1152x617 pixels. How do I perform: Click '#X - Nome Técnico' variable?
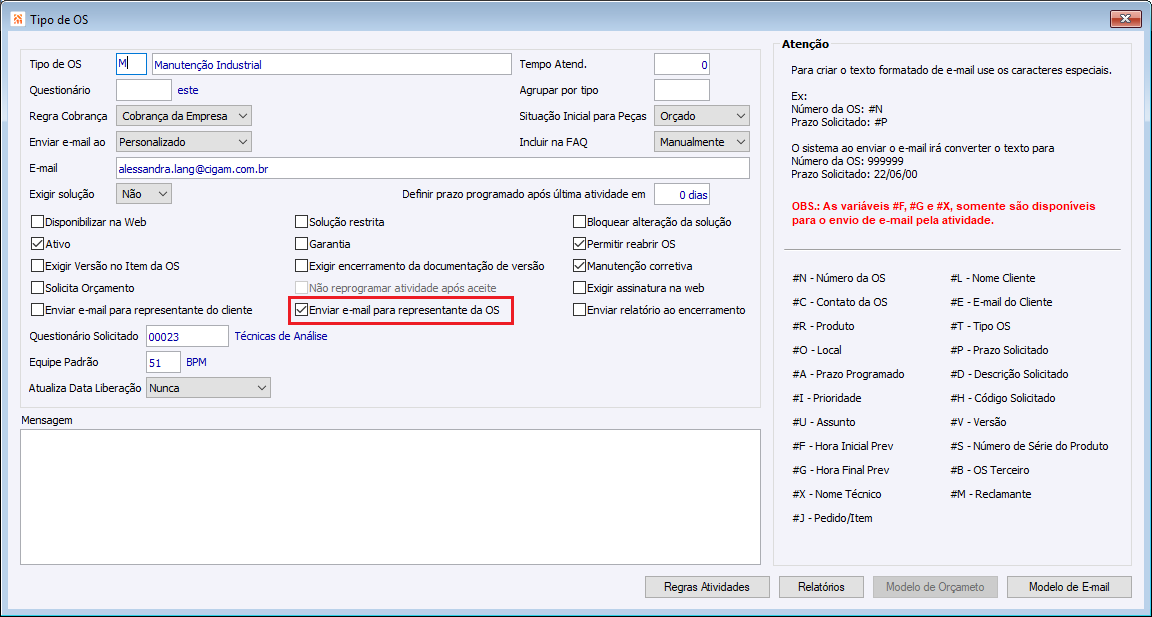coord(836,494)
